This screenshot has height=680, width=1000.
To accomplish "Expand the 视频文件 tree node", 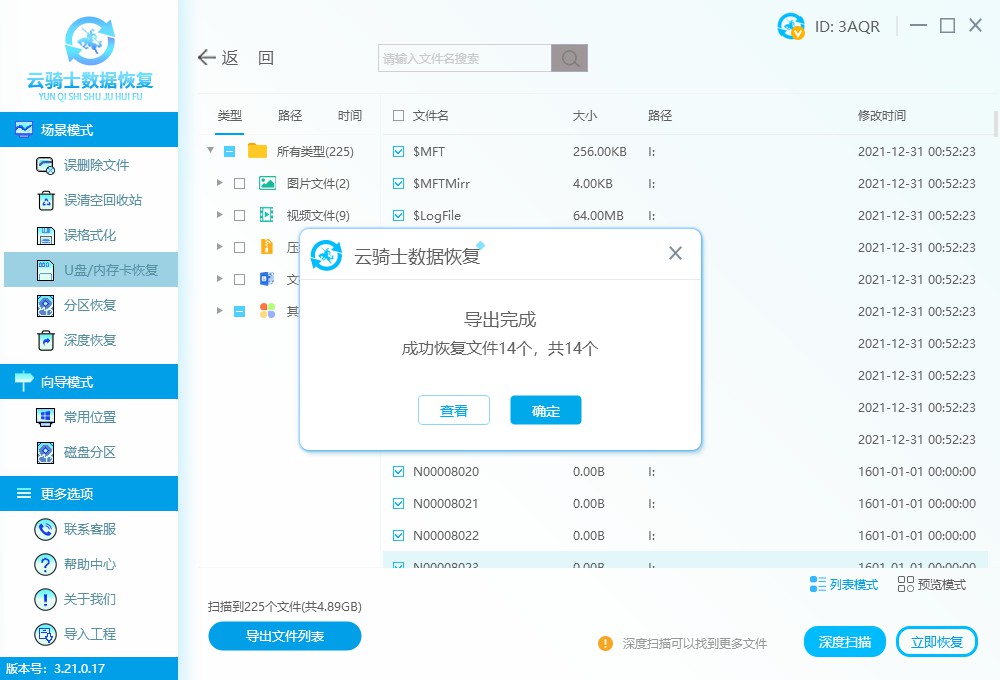I will coord(219,215).
